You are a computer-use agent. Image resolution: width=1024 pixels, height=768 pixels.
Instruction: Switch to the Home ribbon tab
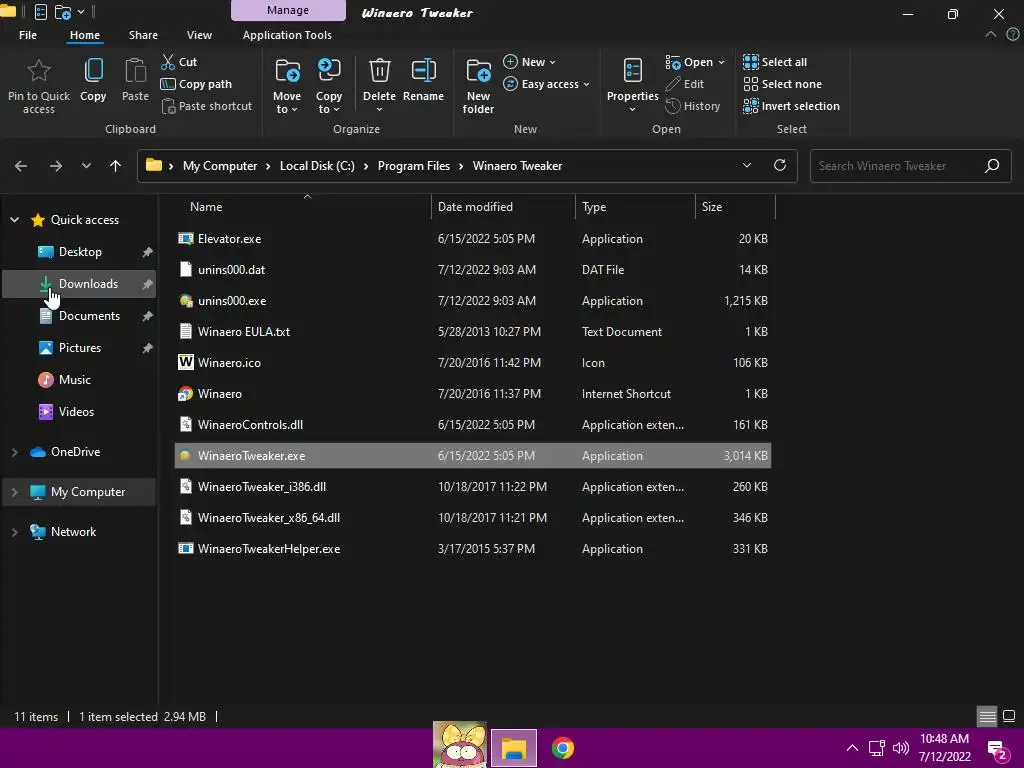coord(85,35)
